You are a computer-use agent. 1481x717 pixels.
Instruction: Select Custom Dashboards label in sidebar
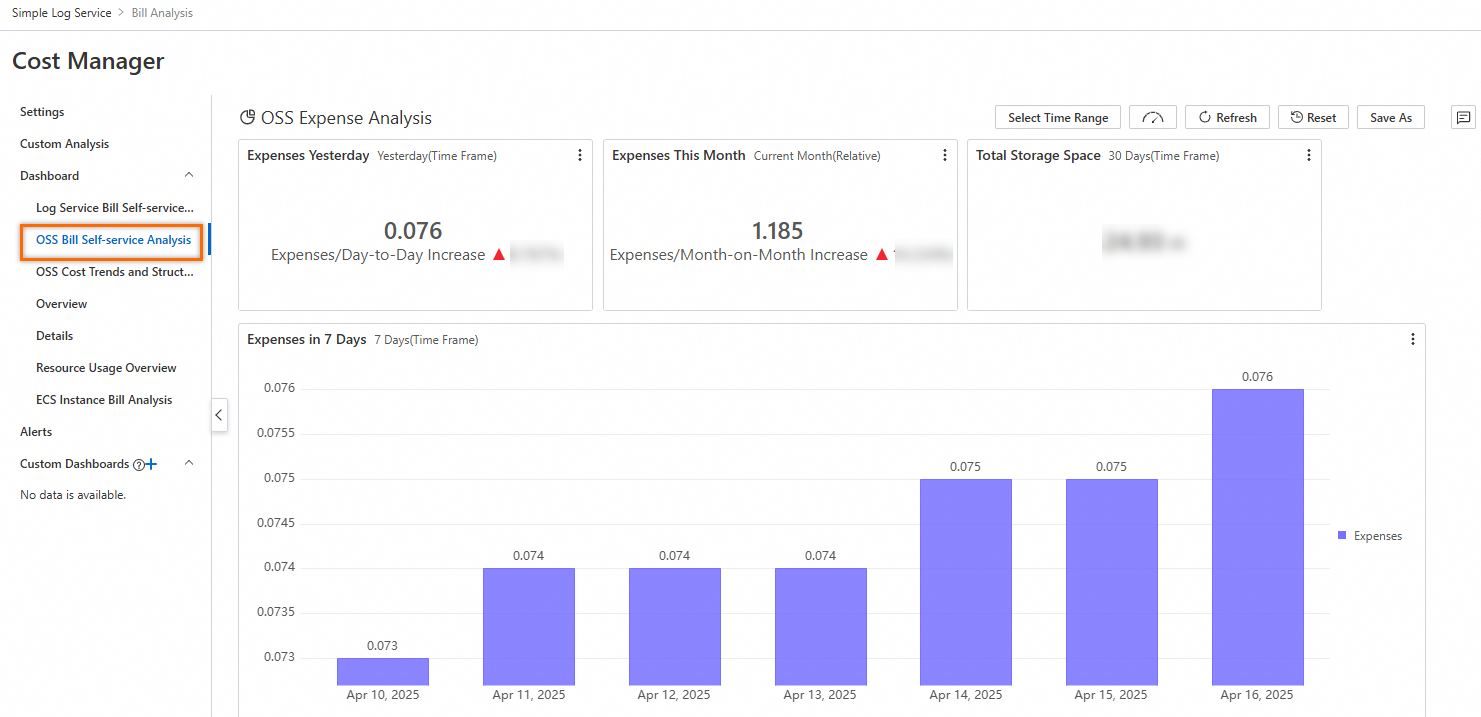pos(75,464)
